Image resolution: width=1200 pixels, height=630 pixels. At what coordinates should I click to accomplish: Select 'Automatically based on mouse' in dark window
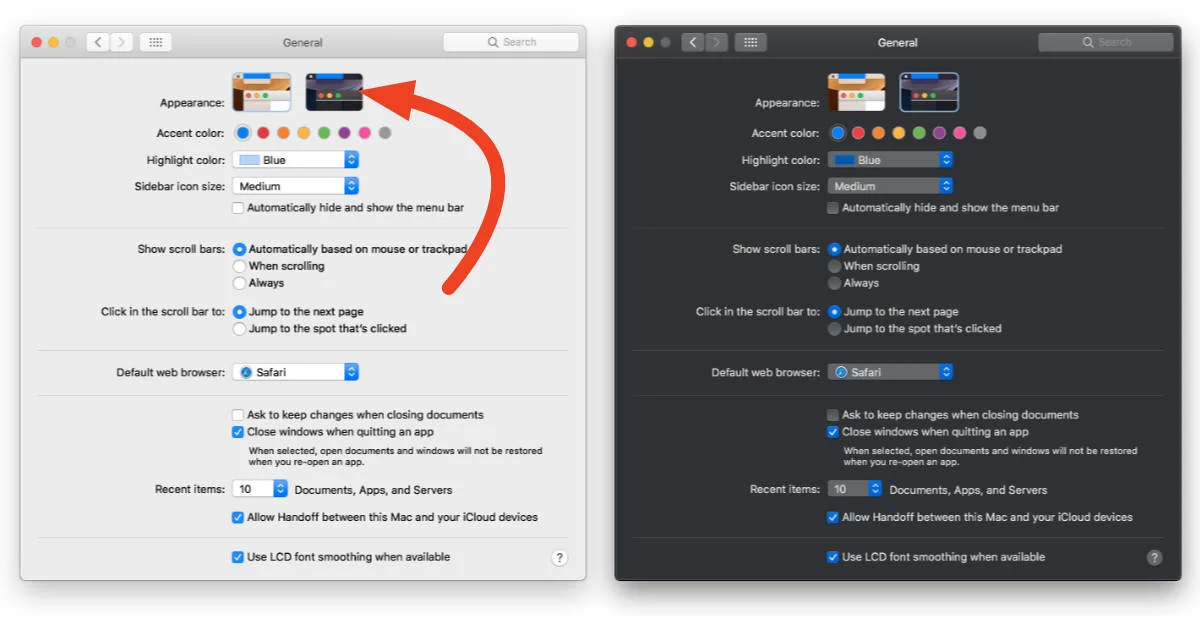834,249
